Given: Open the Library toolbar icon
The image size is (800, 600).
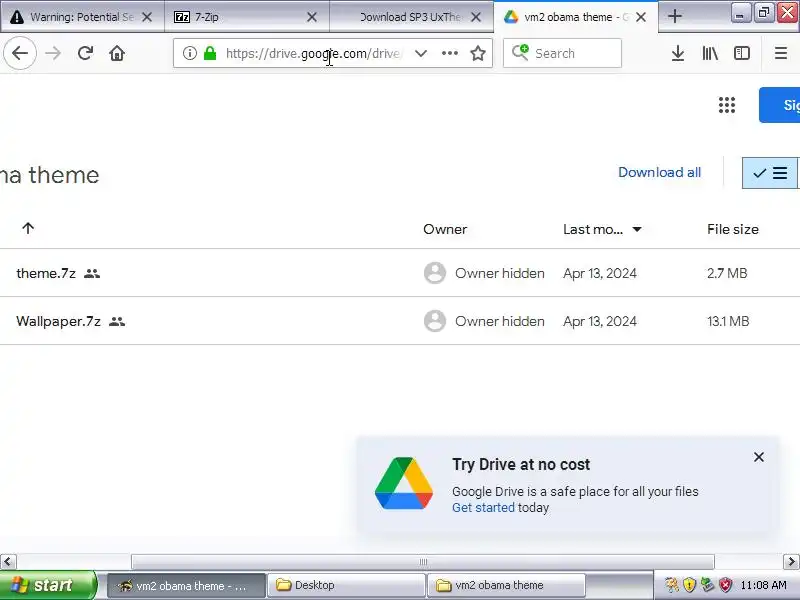Looking at the screenshot, I should point(710,53).
